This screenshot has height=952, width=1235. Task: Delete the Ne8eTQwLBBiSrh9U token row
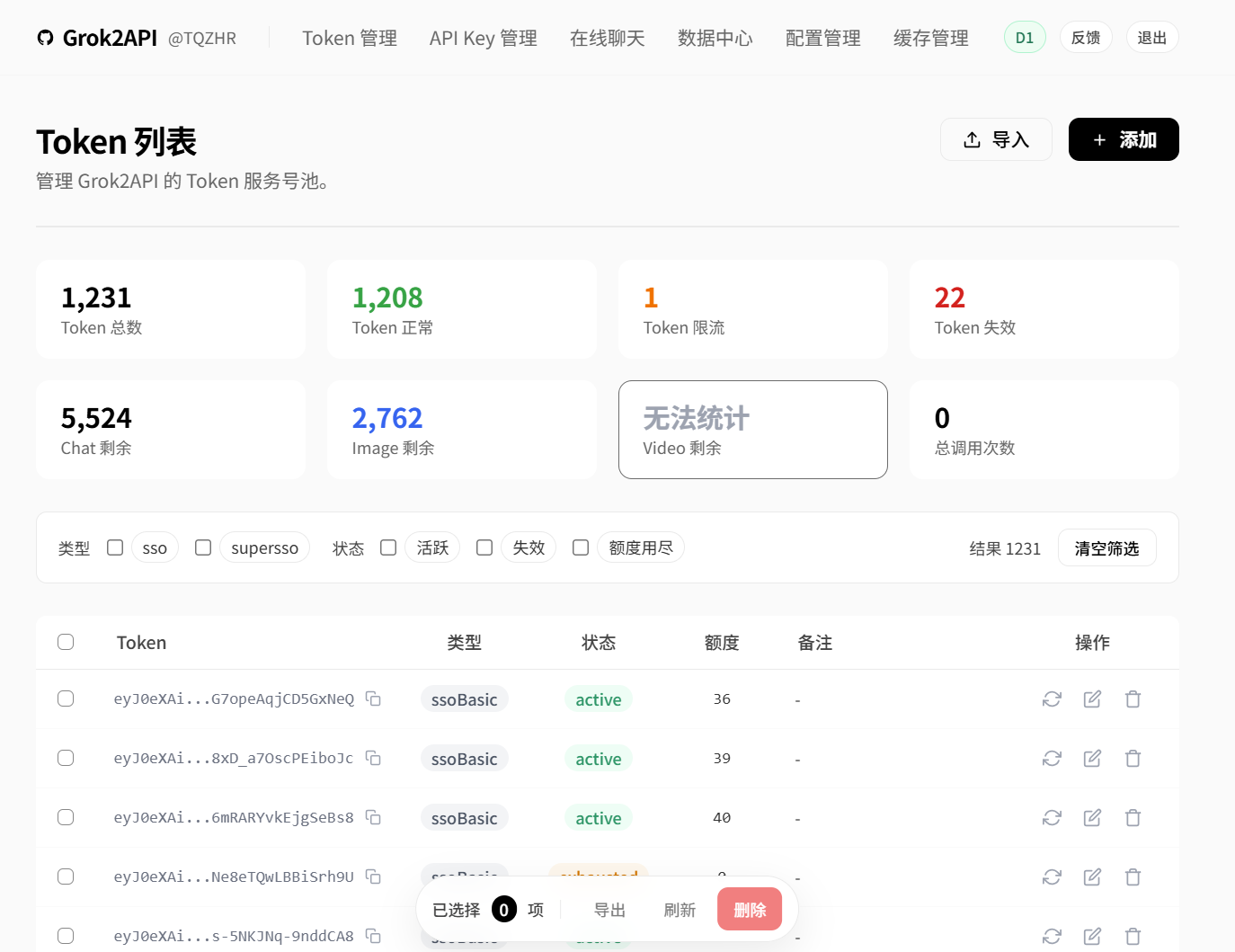[x=1133, y=876]
